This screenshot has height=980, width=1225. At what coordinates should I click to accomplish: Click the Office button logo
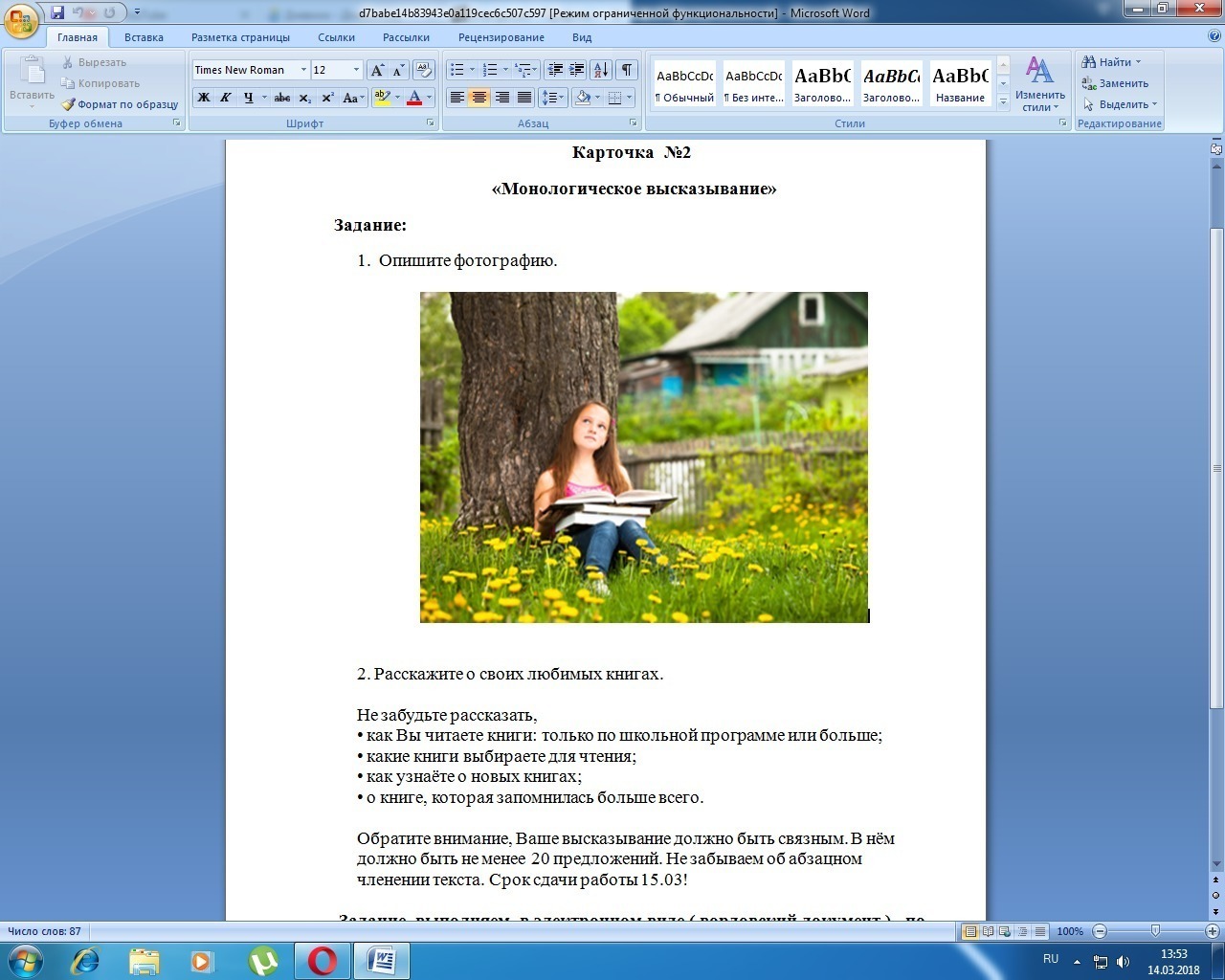pos(22,20)
